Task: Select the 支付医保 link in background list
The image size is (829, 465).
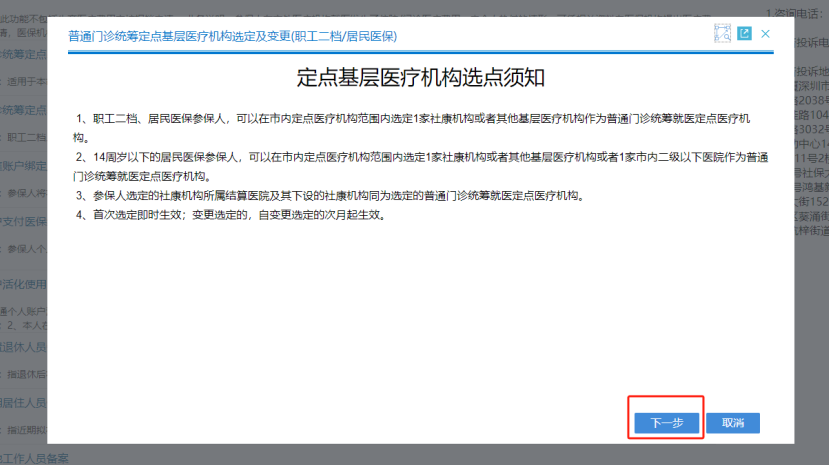Action: [x=22, y=221]
